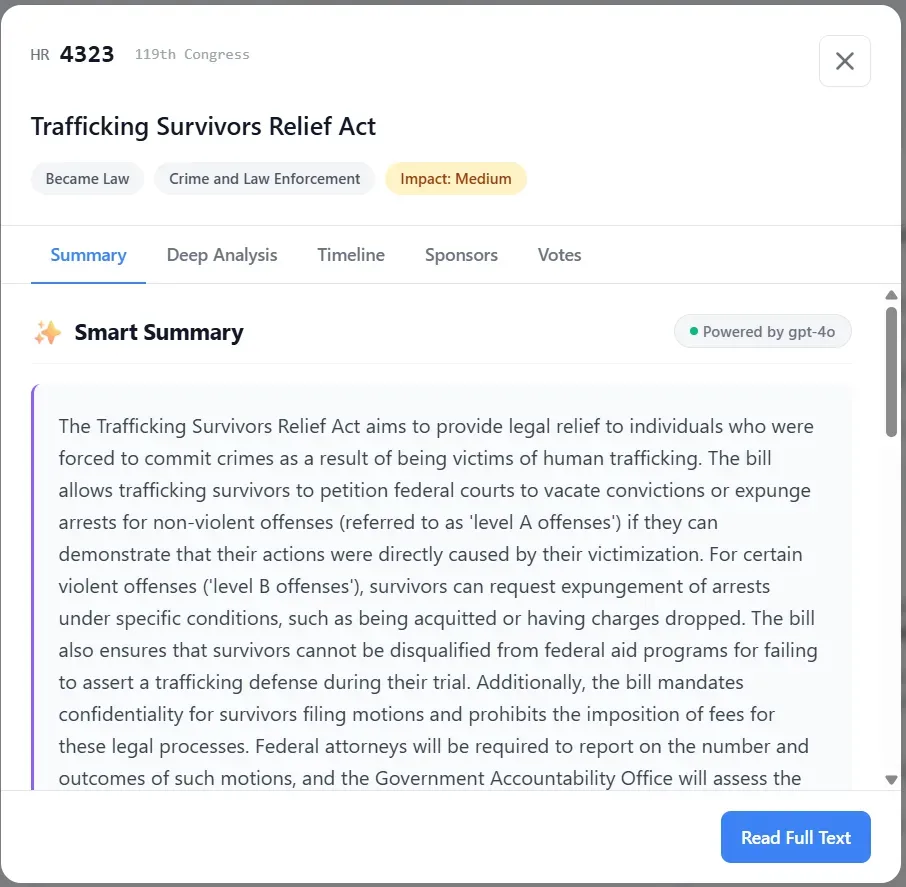Image resolution: width=906 pixels, height=887 pixels.
Task: Click the '119th Congress' label
Action: tap(192, 55)
